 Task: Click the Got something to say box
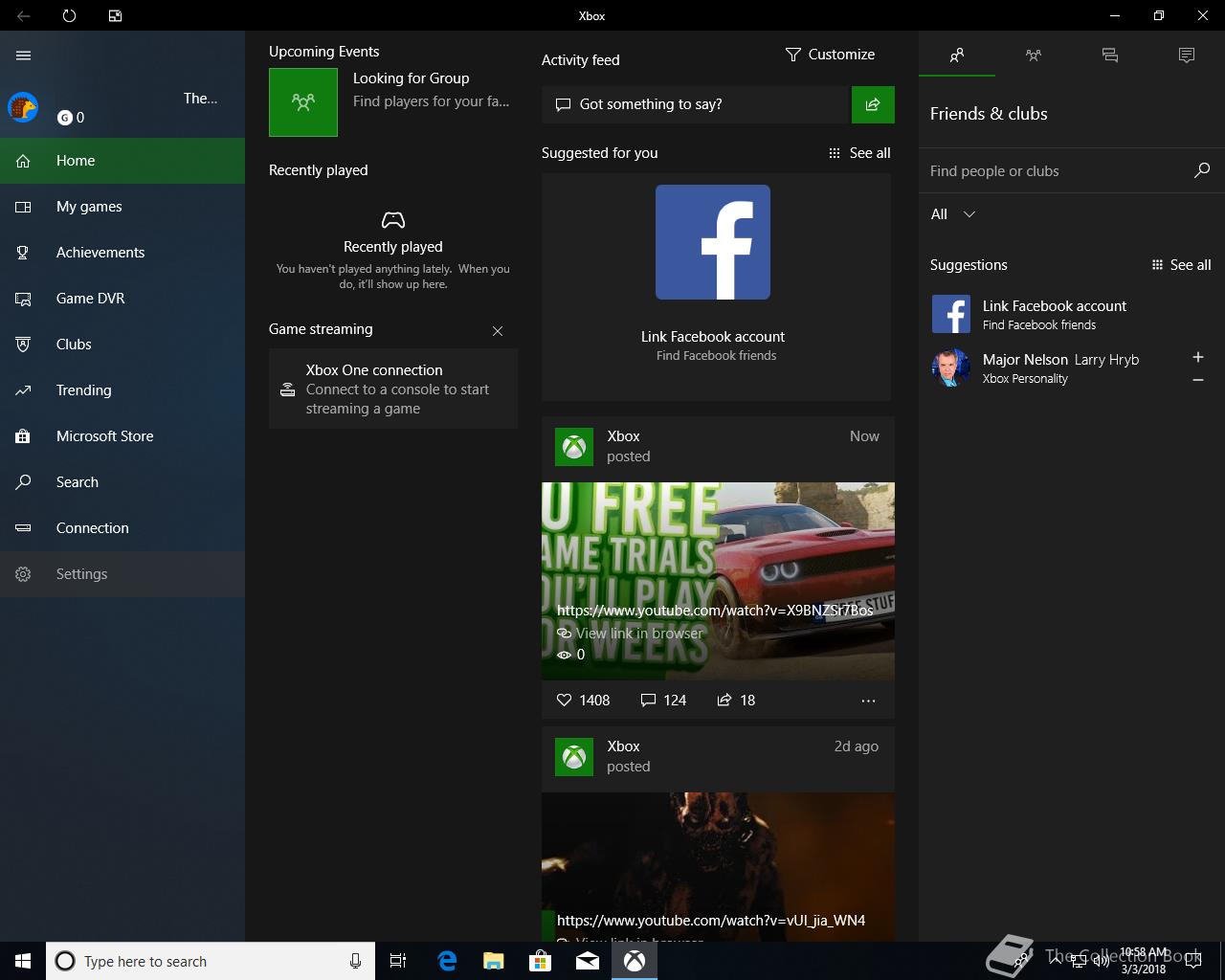pos(696,104)
